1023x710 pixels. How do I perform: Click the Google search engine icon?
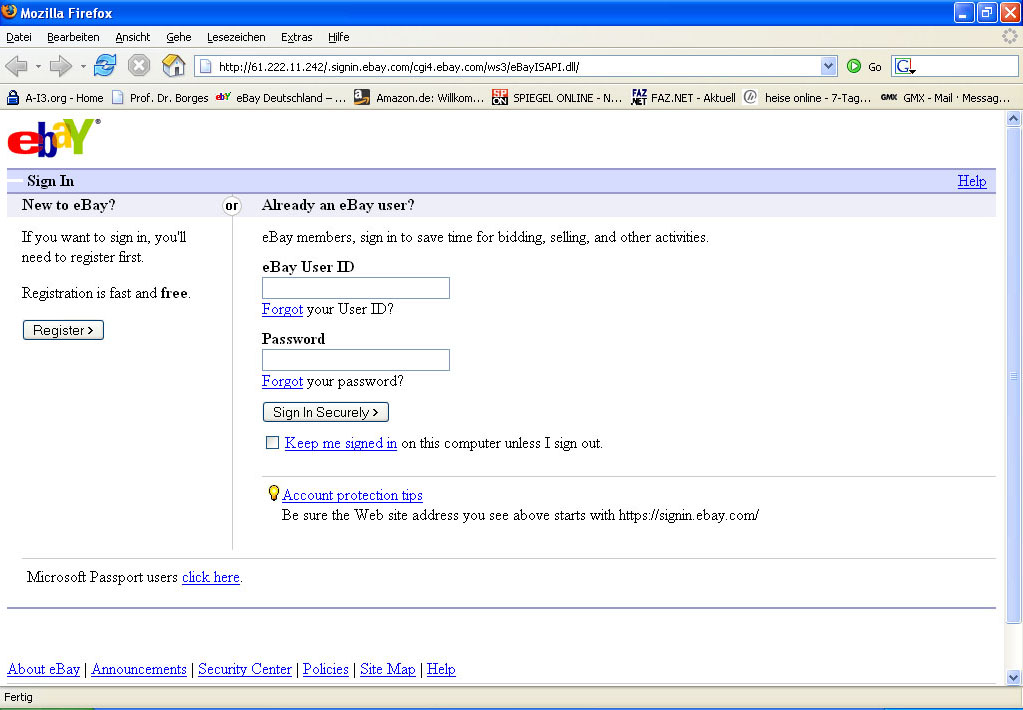tap(904, 66)
